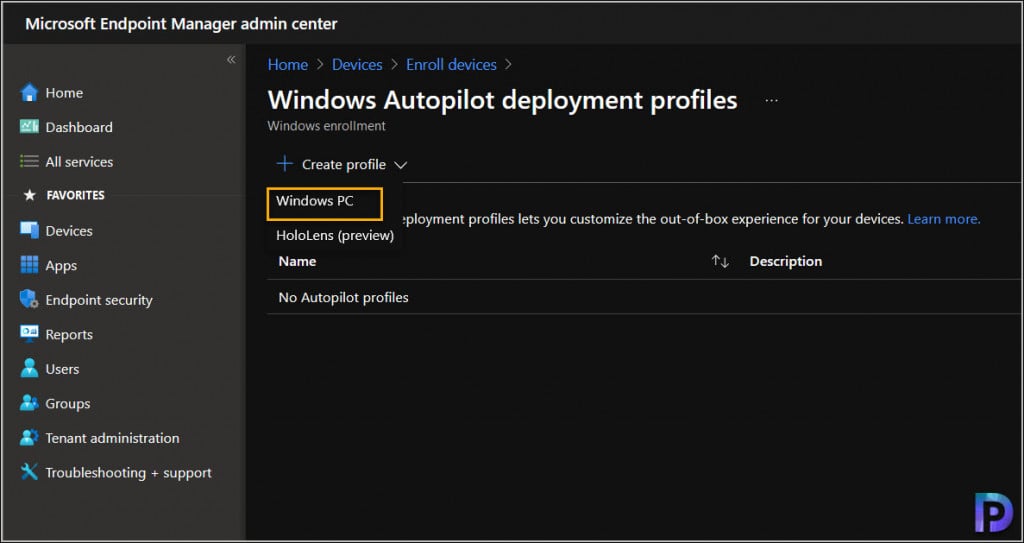Sort the Name column using arrows icon

[x=720, y=261]
